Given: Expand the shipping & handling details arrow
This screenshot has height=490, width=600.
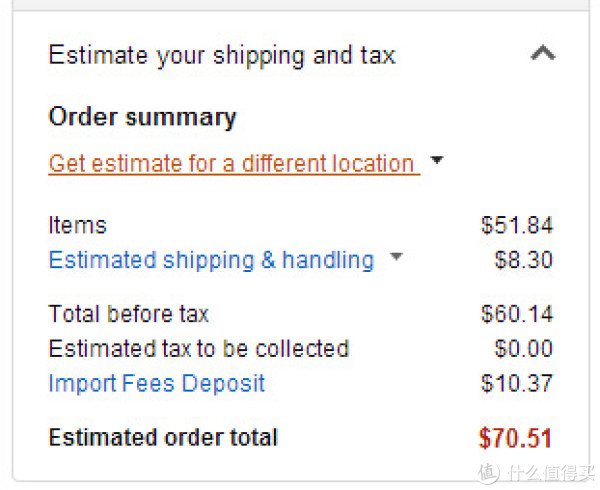Looking at the screenshot, I should (x=396, y=256).
